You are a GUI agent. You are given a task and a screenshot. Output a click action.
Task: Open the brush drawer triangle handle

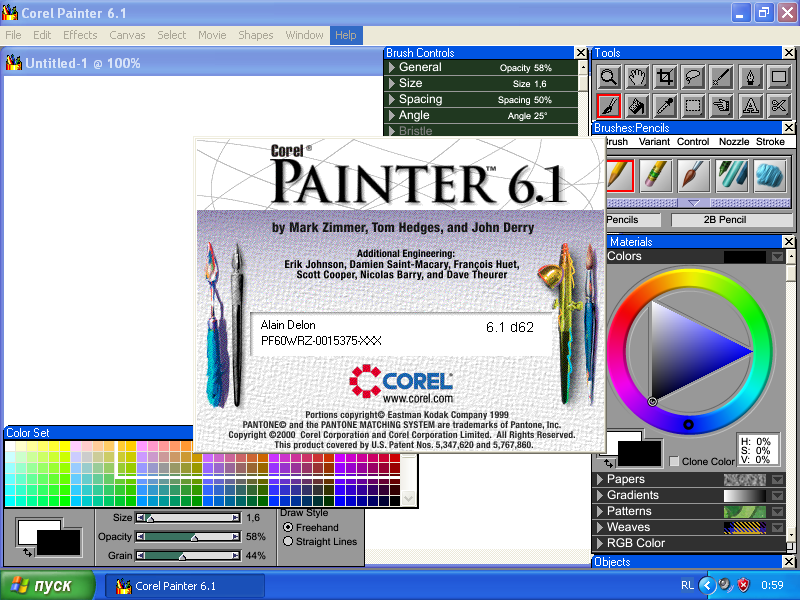[x=693, y=203]
